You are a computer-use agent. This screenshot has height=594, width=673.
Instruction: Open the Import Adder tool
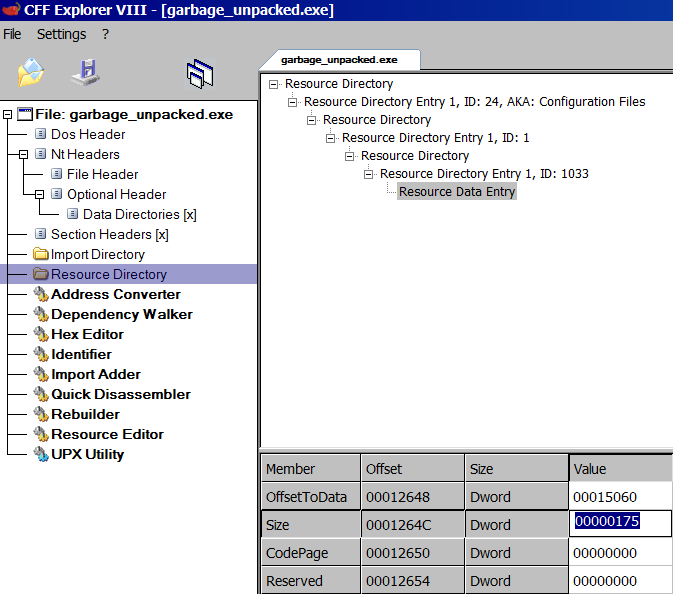(x=96, y=374)
